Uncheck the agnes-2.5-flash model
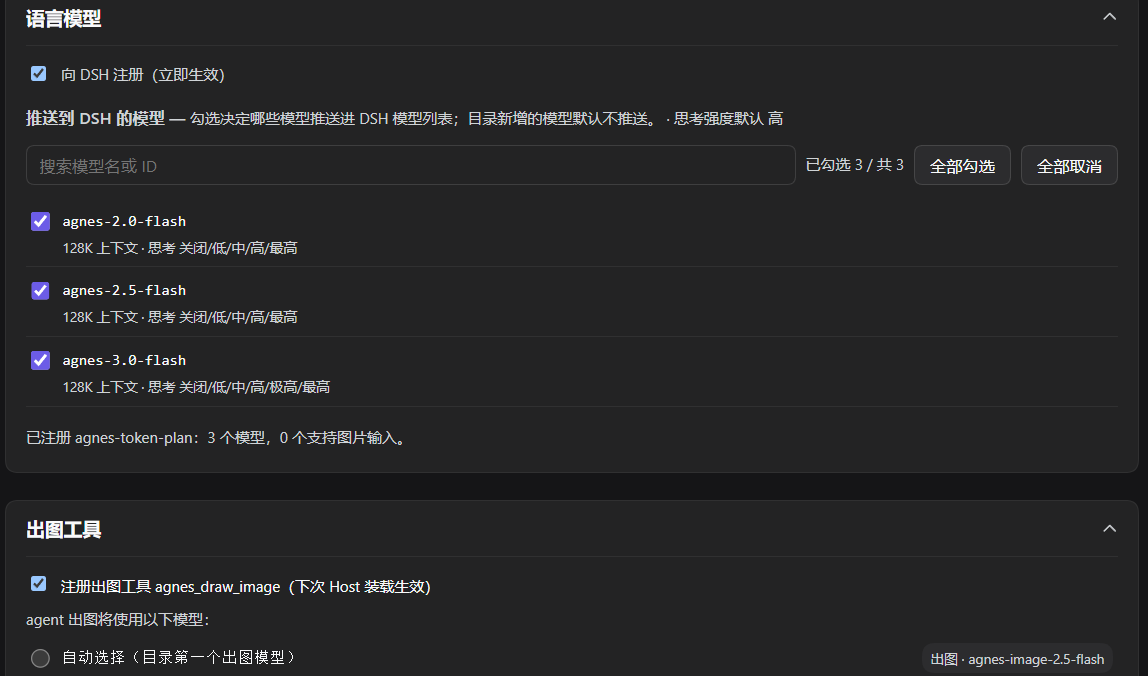The image size is (1148, 676). click(40, 291)
